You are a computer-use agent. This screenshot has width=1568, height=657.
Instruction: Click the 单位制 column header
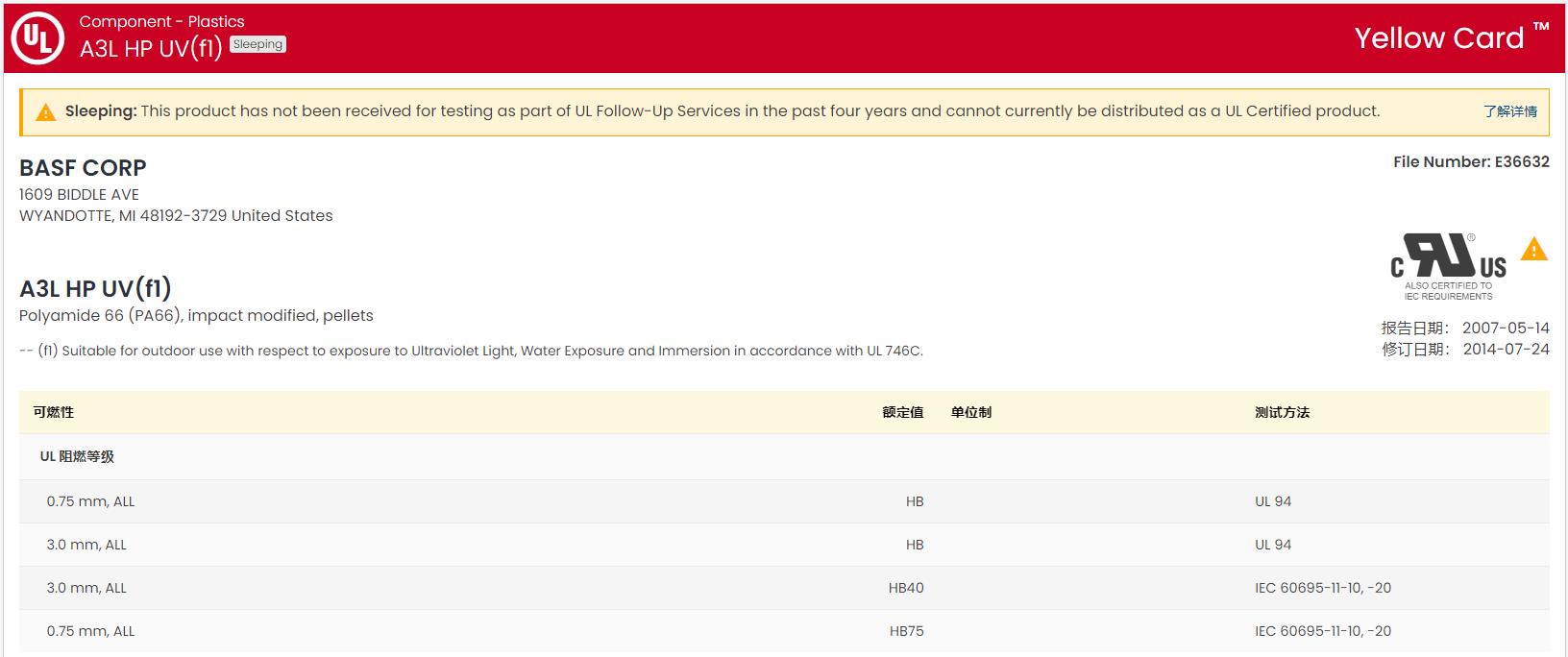(971, 412)
